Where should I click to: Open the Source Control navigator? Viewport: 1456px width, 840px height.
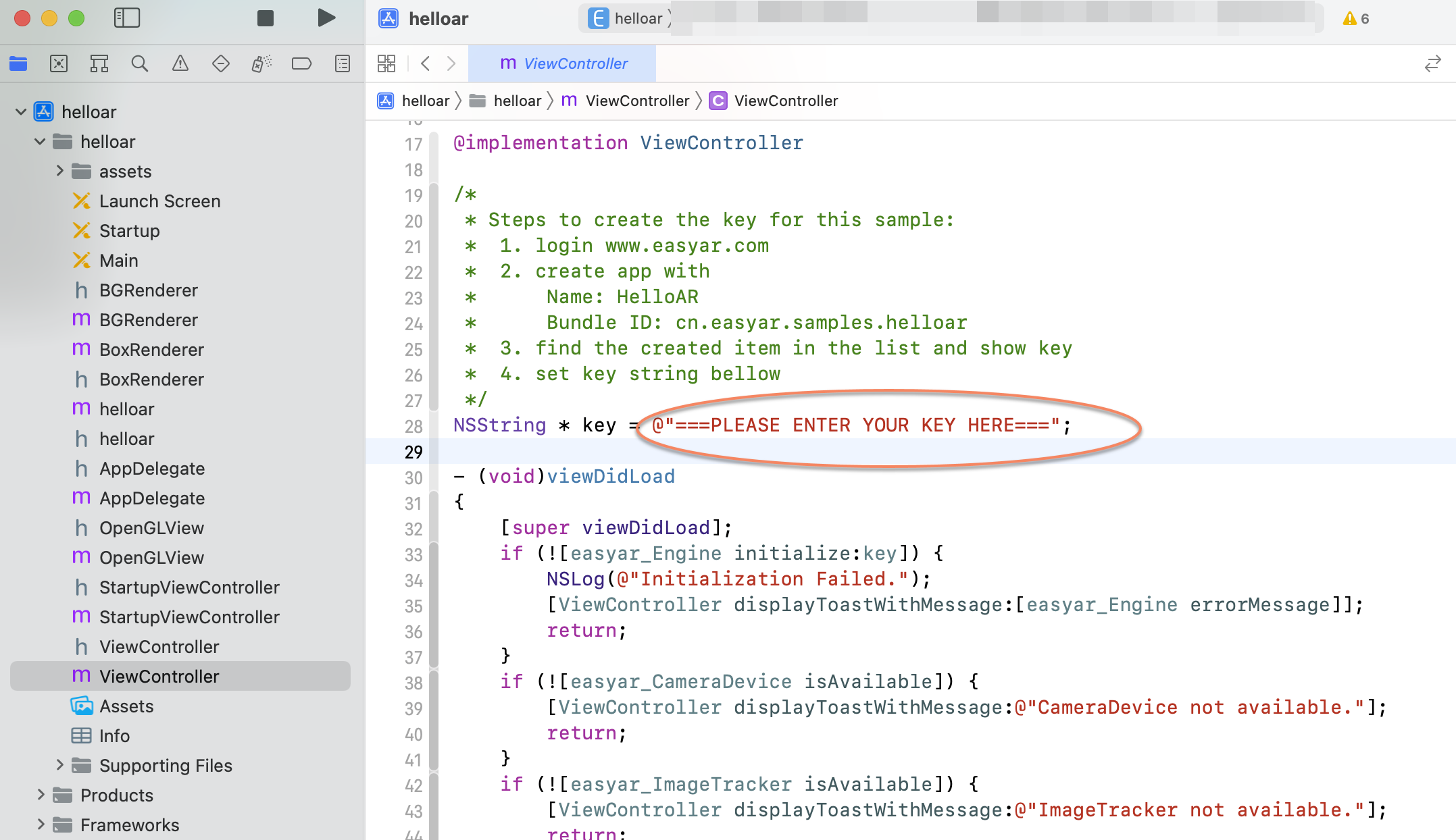[59, 63]
